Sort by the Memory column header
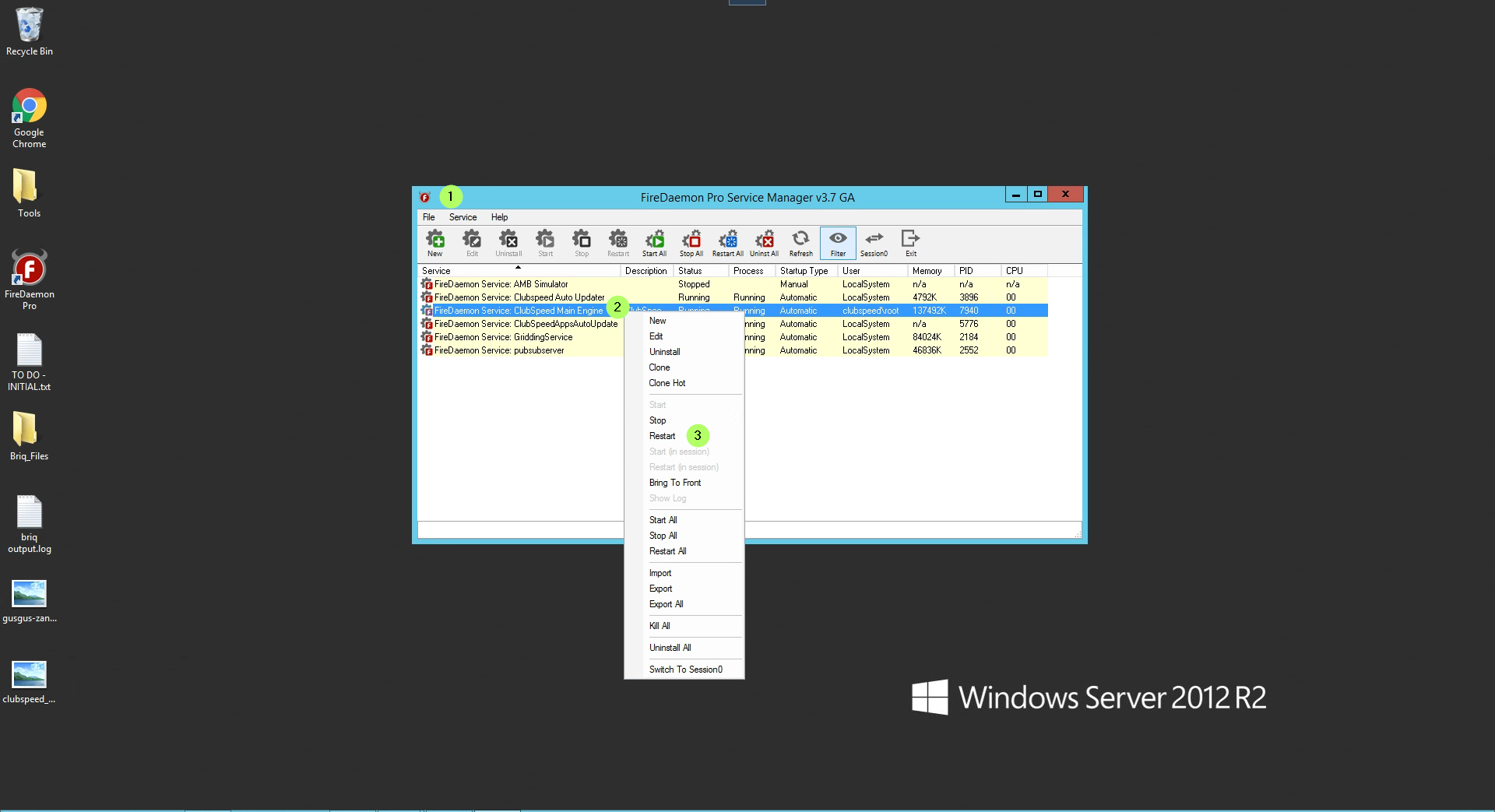The width and height of the screenshot is (1495, 812). 930,271
